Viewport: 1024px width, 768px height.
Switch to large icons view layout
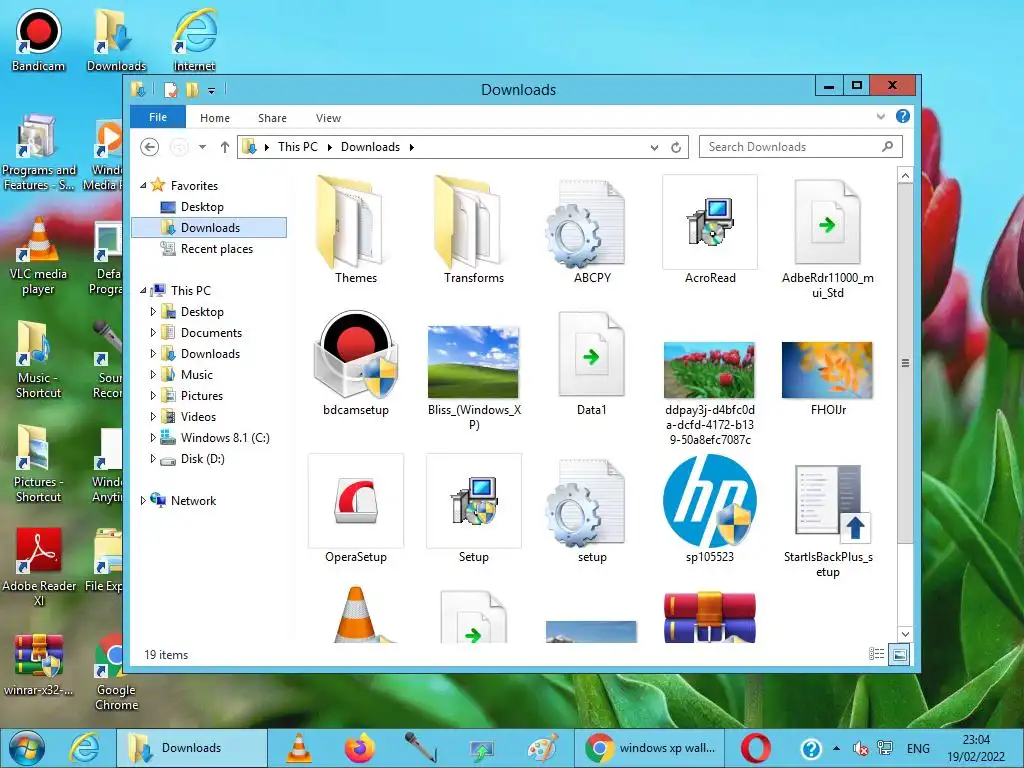(x=899, y=654)
